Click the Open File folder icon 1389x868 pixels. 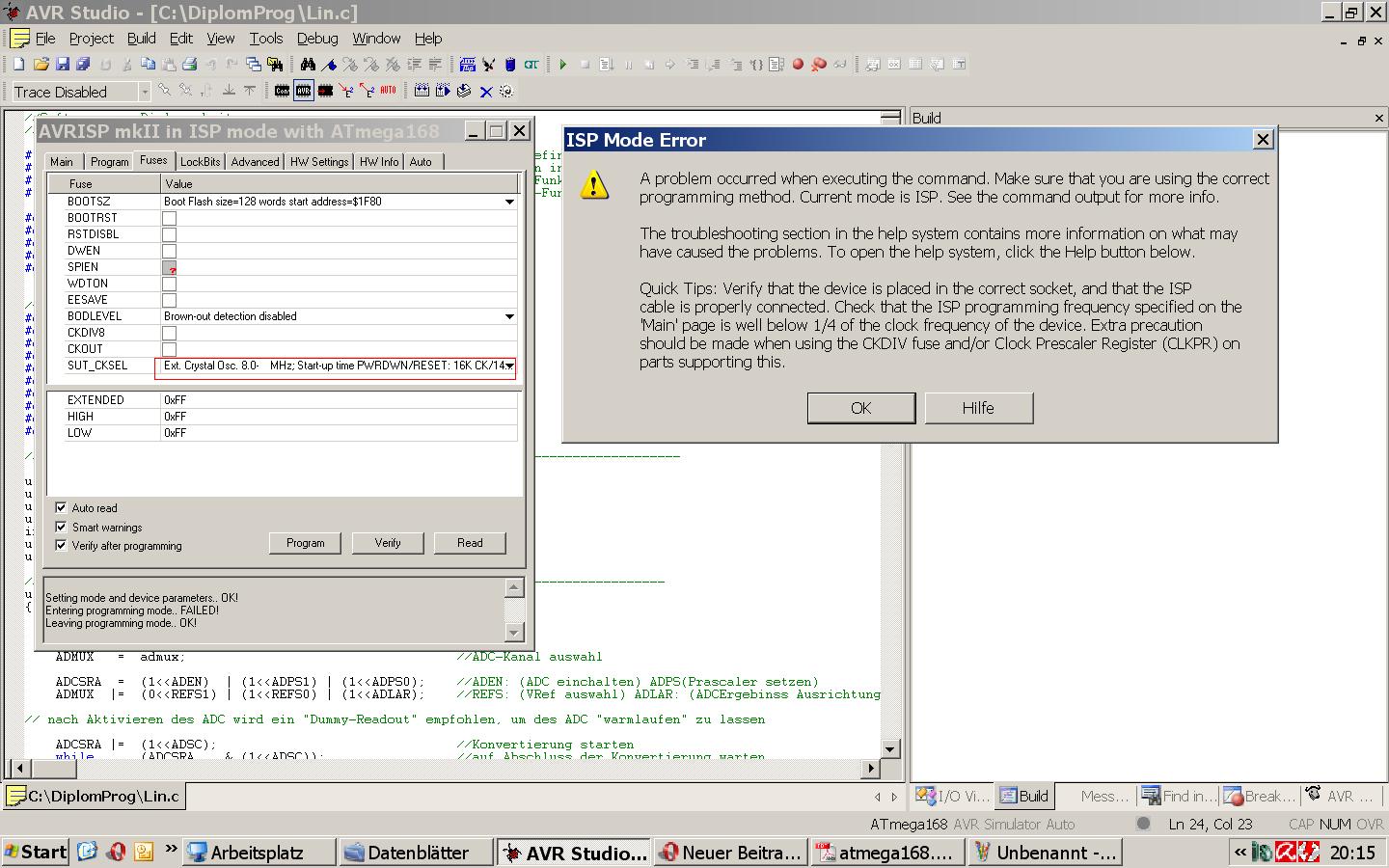click(41, 65)
